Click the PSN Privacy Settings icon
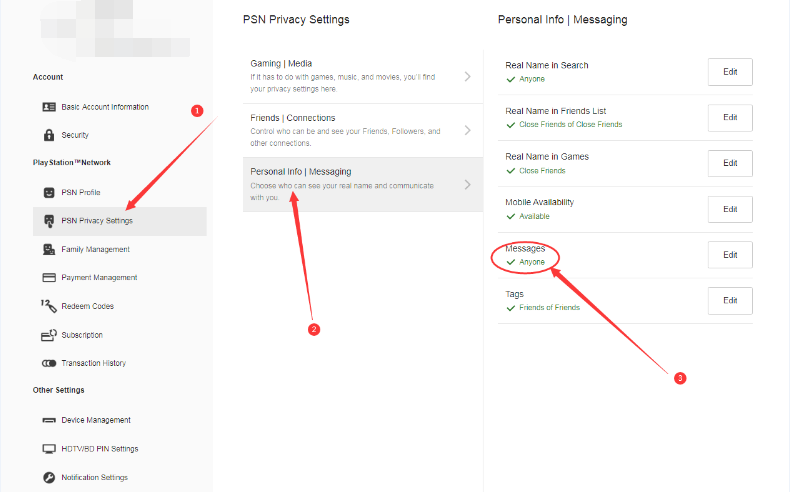Viewport: 790px width, 492px height. 49,221
